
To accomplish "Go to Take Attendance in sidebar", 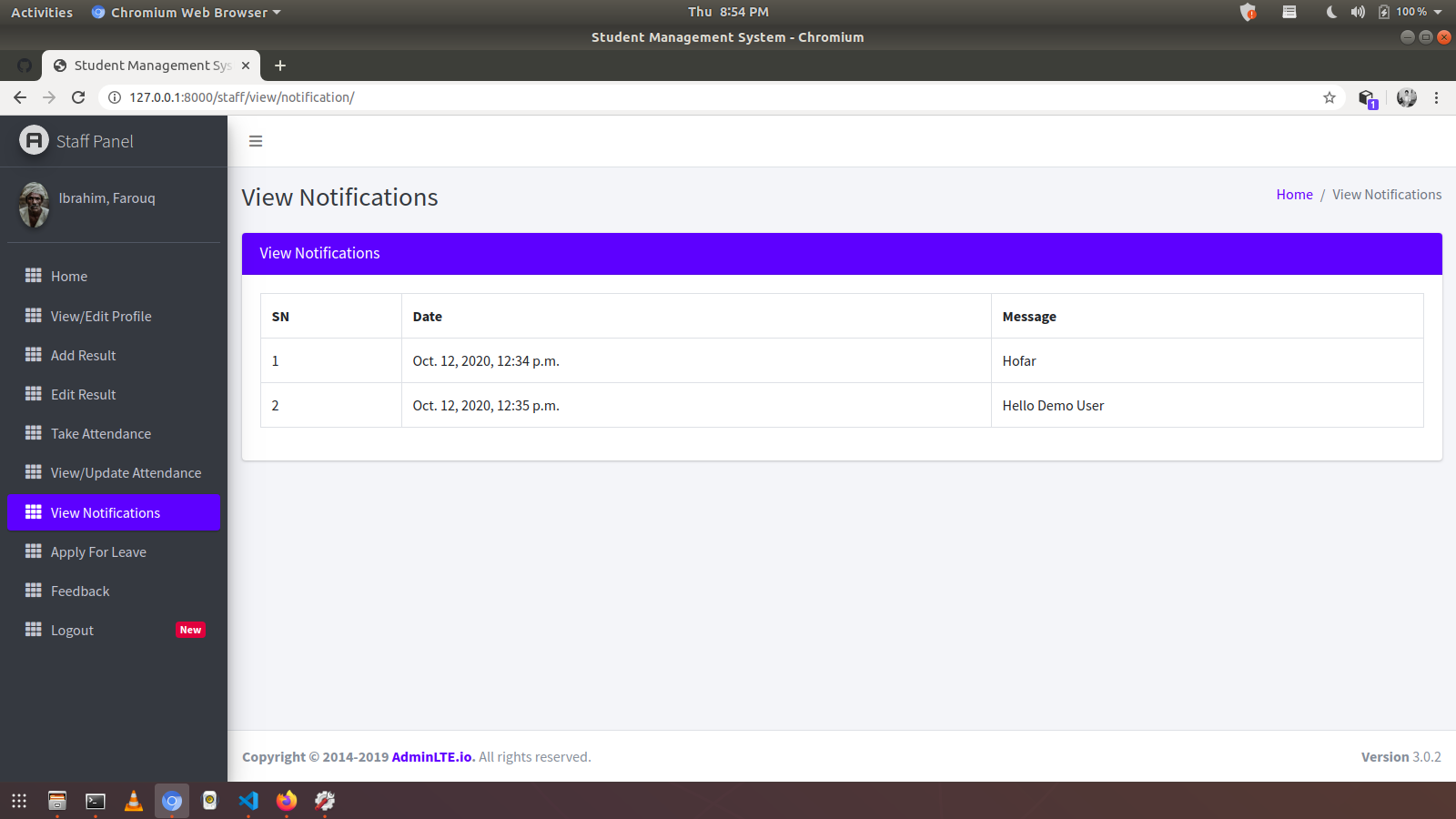I will click(x=114, y=433).
